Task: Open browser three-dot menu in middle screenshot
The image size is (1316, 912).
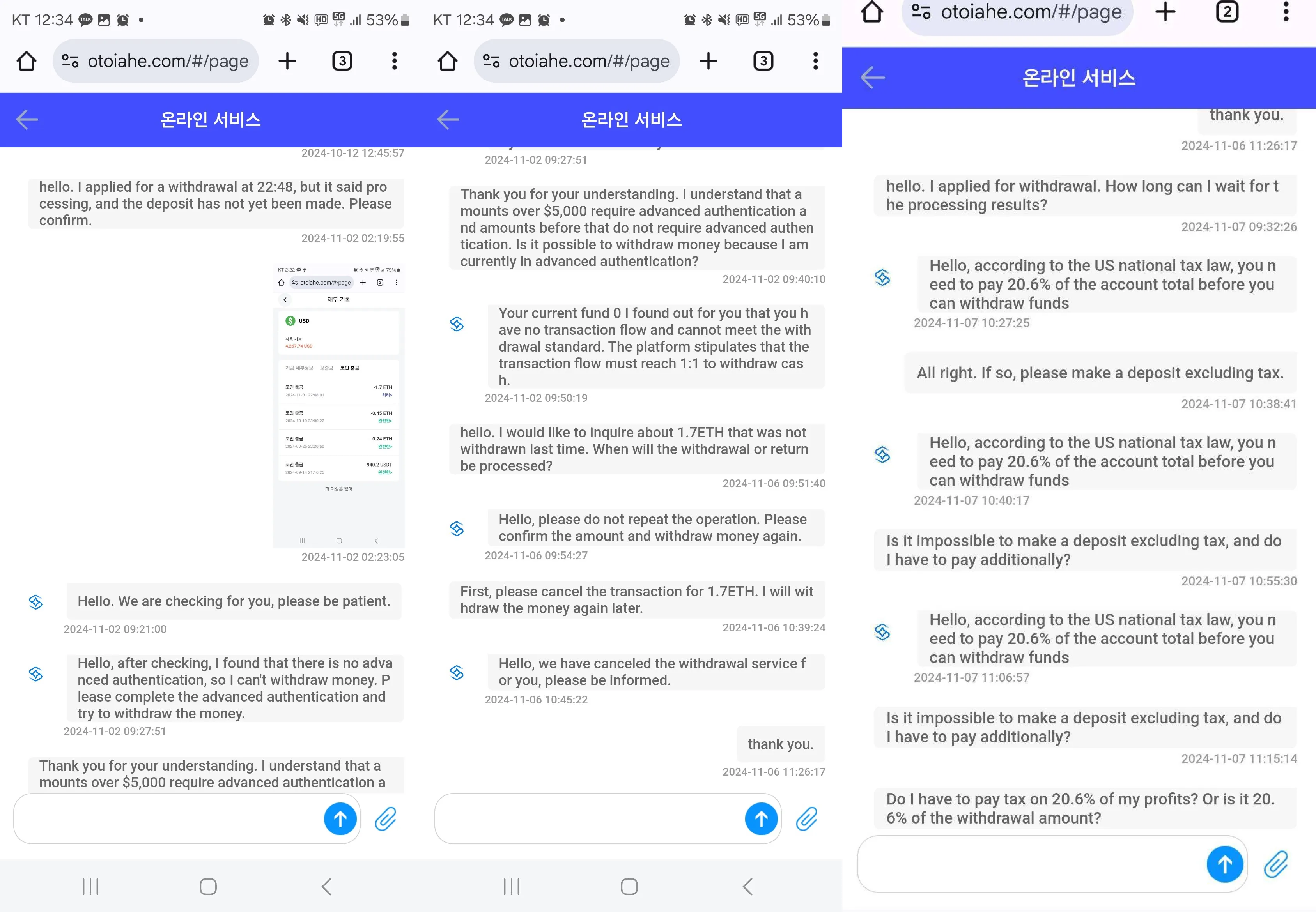Action: [816, 60]
